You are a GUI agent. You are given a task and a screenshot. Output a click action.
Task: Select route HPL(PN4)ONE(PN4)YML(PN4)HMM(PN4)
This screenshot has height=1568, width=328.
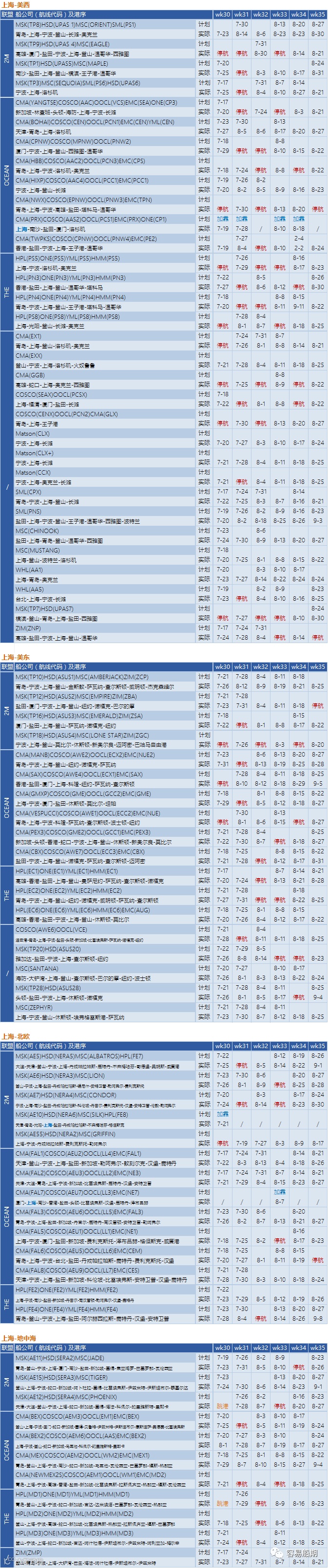[x=70, y=297]
